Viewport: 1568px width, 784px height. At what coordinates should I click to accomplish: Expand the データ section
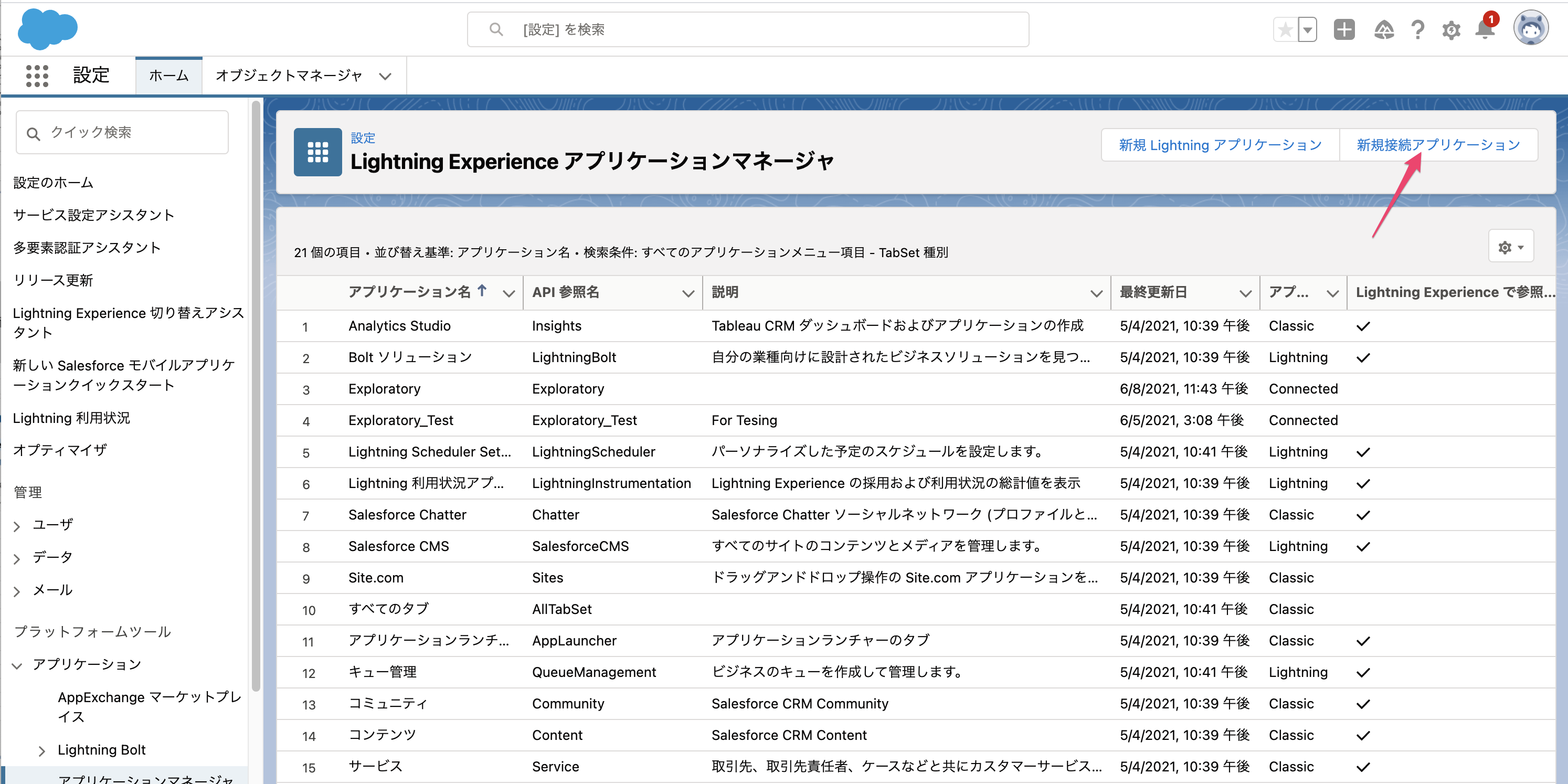coord(17,558)
